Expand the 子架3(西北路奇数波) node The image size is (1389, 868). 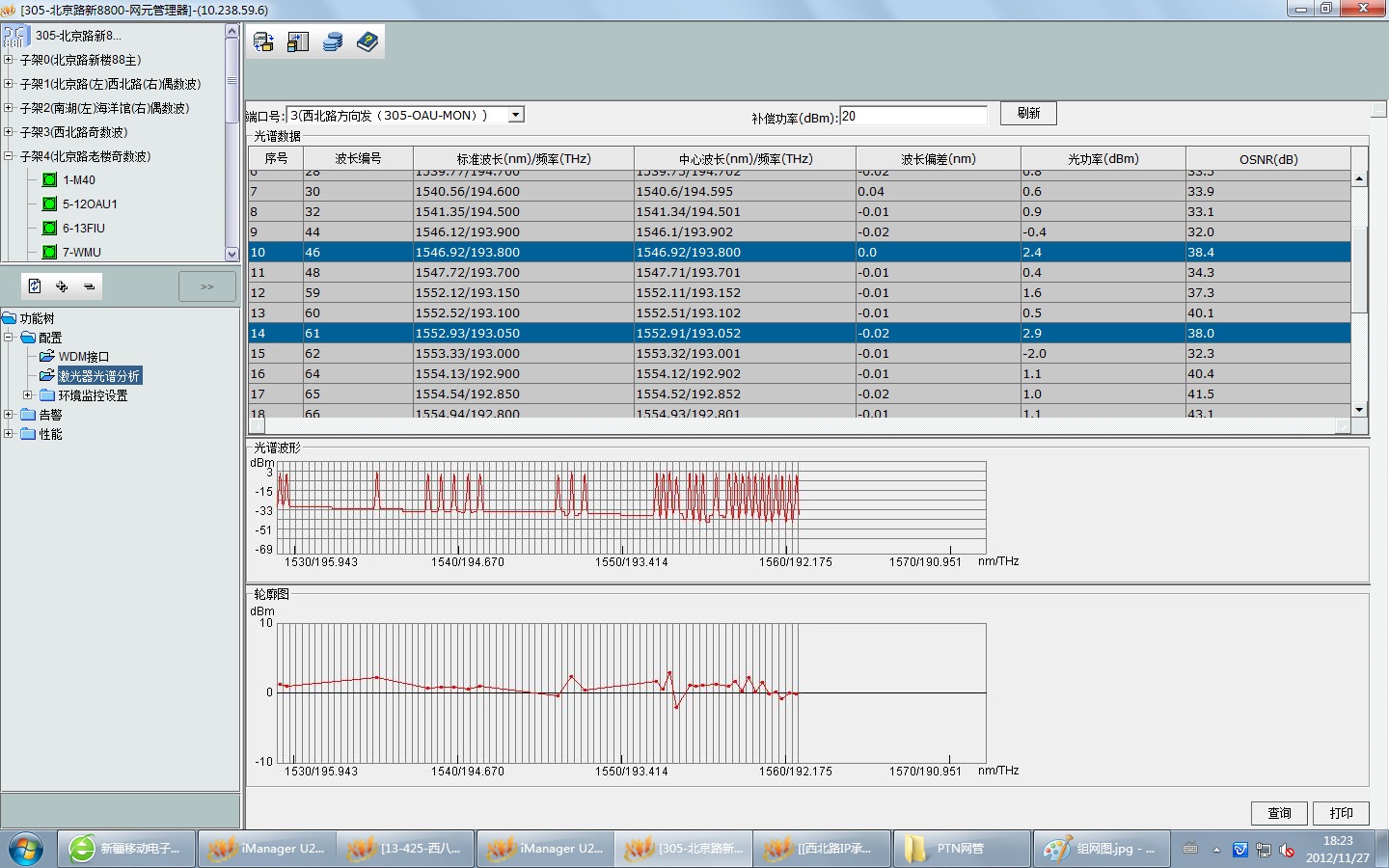(x=9, y=132)
